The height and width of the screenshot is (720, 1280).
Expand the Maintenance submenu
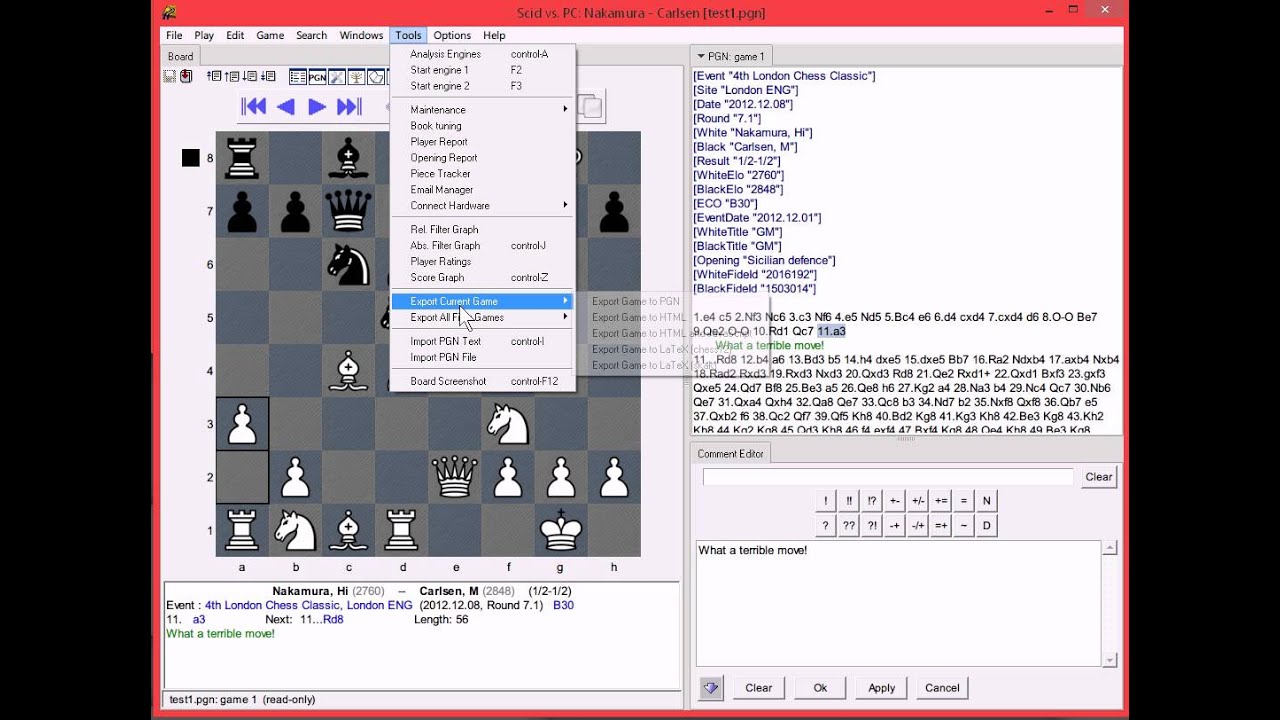(x=482, y=110)
